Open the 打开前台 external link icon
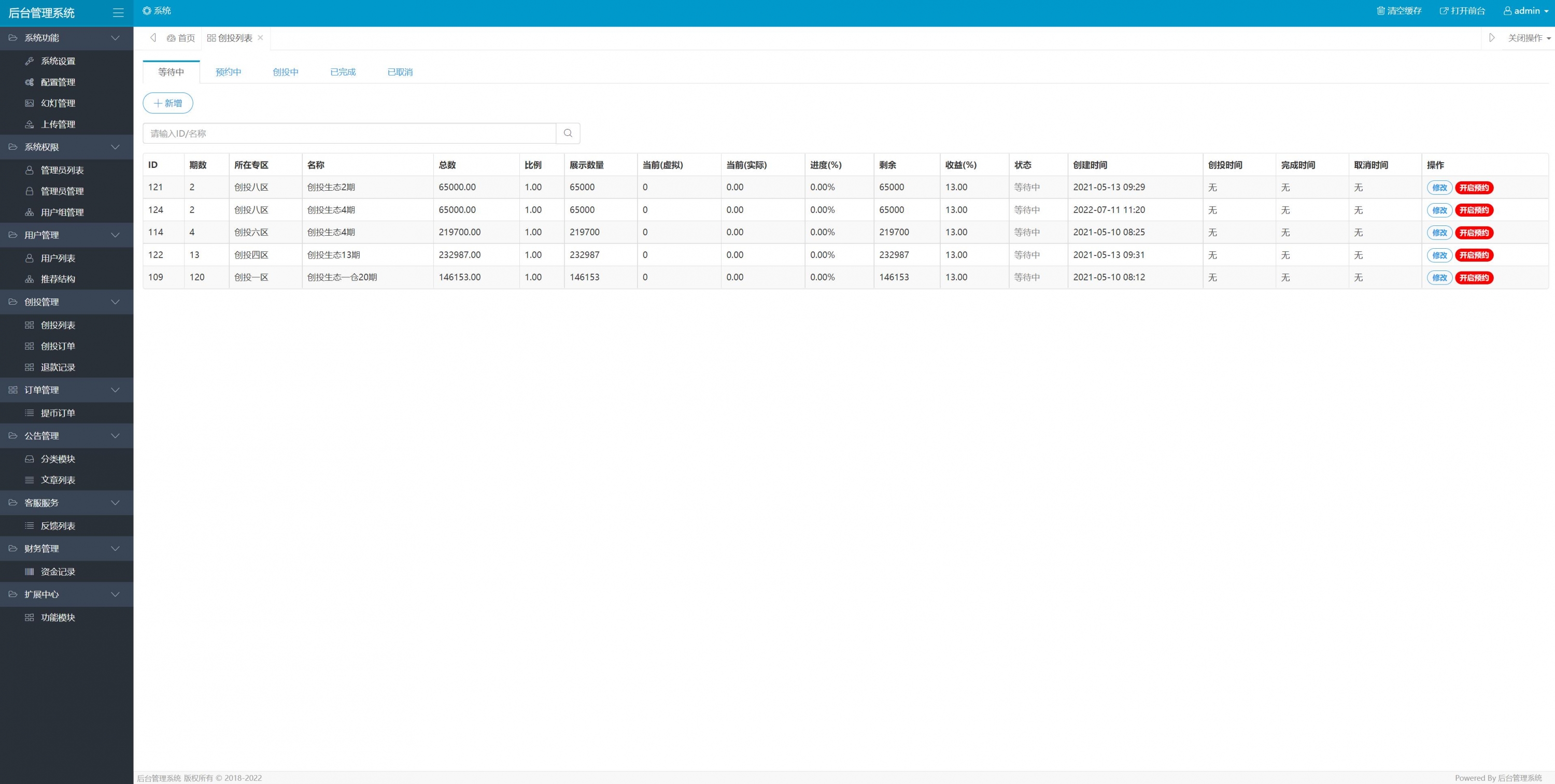Image resolution: width=1555 pixels, height=784 pixels. pyautogui.click(x=1444, y=11)
